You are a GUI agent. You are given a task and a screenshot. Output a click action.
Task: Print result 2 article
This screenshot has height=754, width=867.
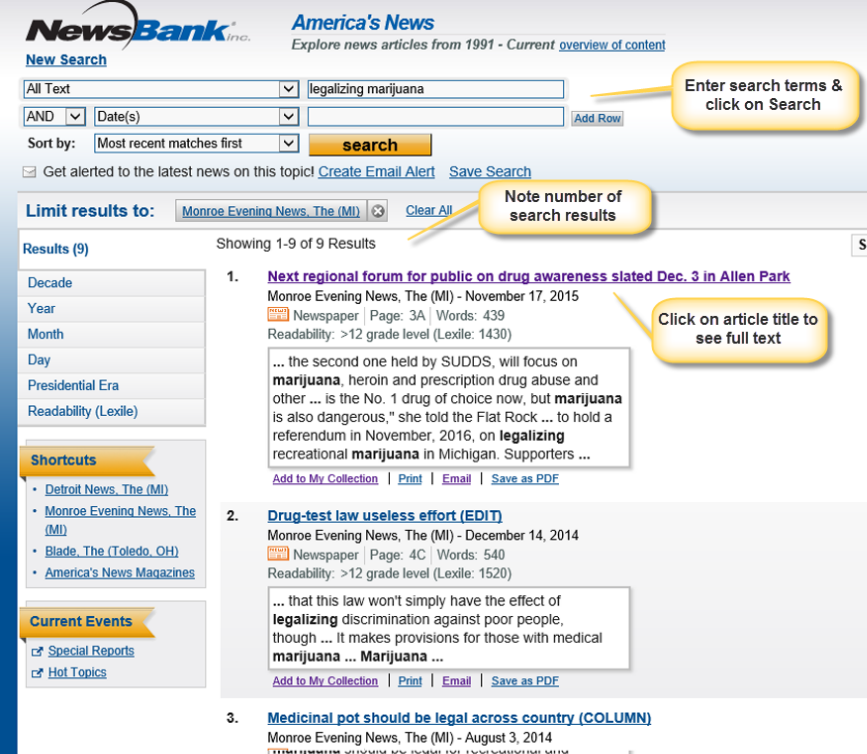pyautogui.click(x=410, y=681)
